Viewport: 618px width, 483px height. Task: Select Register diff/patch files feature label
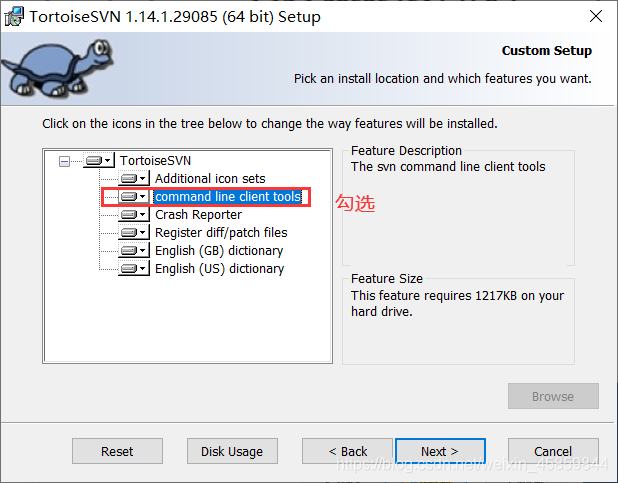221,233
